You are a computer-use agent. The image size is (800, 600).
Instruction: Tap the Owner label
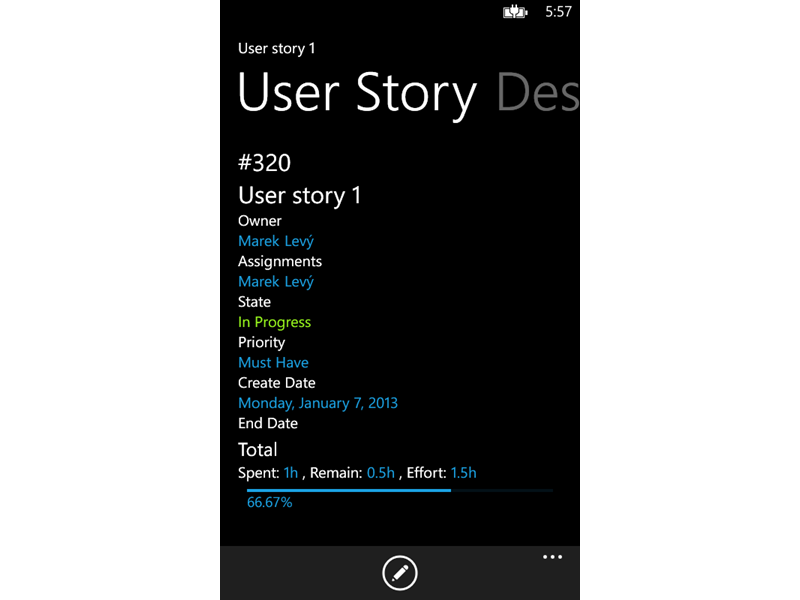click(x=260, y=221)
